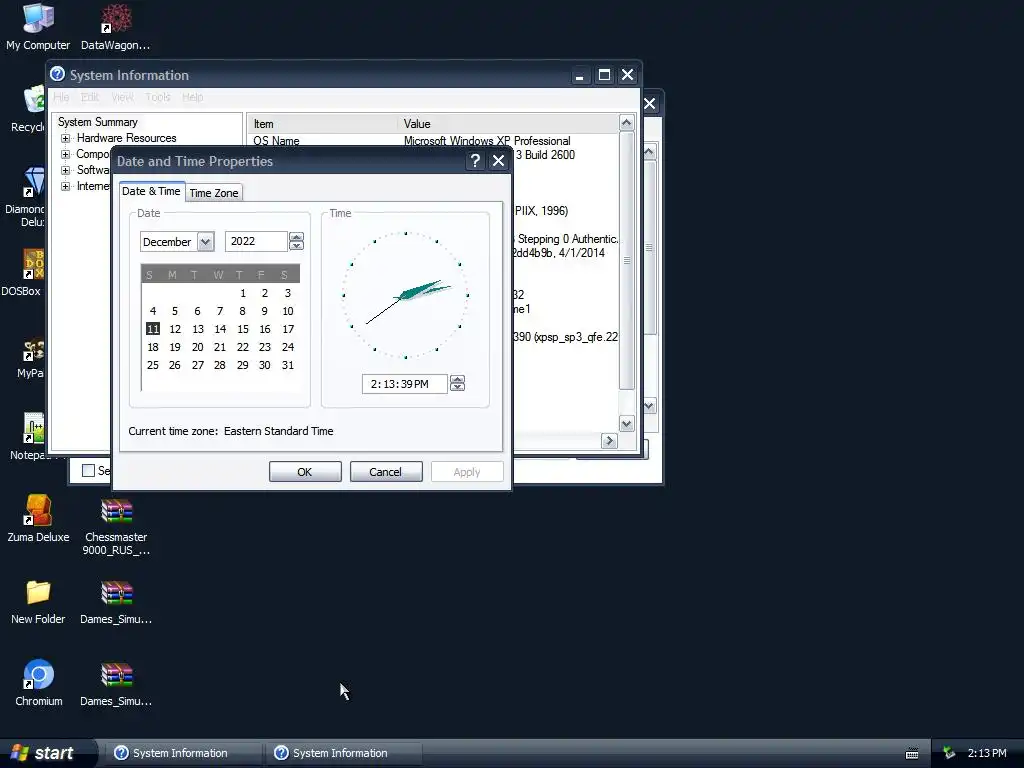
Task: Decrease the year with the down spinner
Action: [x=296, y=246]
